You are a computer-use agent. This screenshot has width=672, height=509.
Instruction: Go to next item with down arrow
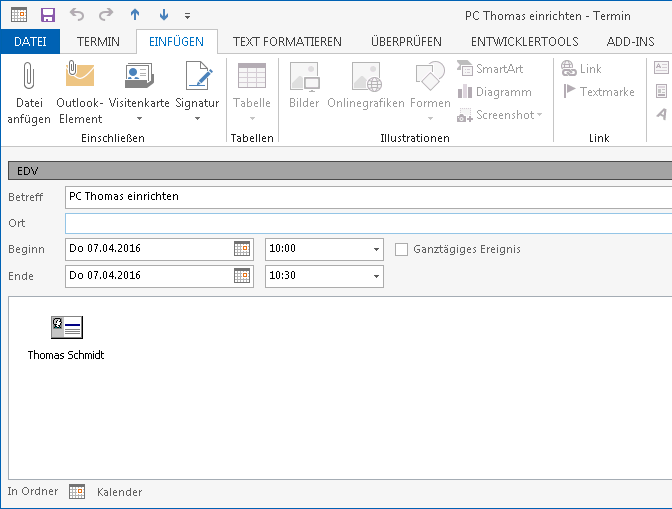coord(164,15)
